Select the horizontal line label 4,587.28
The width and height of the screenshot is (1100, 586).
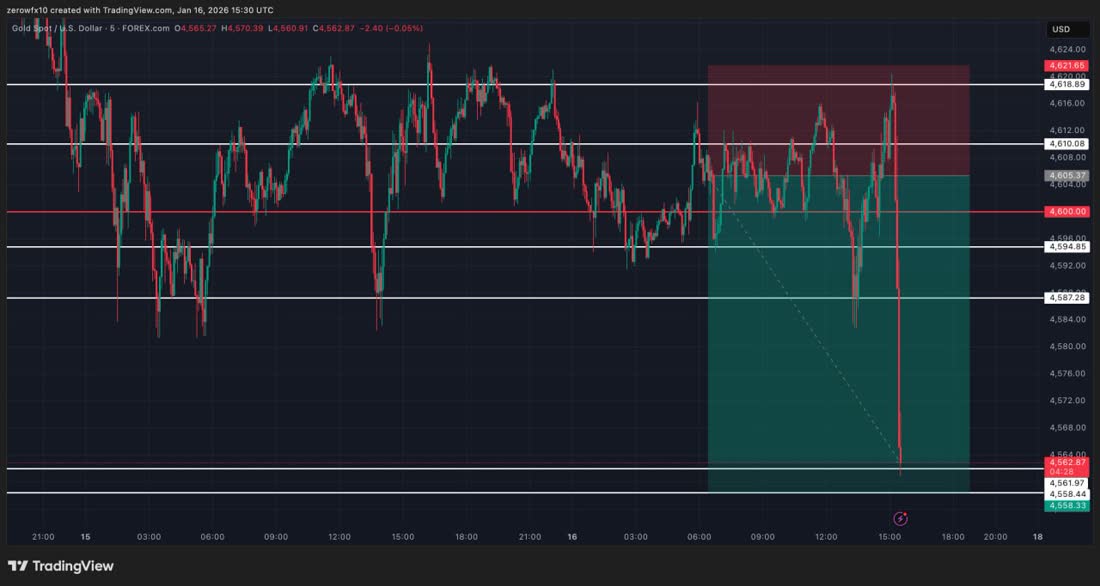tap(1067, 298)
